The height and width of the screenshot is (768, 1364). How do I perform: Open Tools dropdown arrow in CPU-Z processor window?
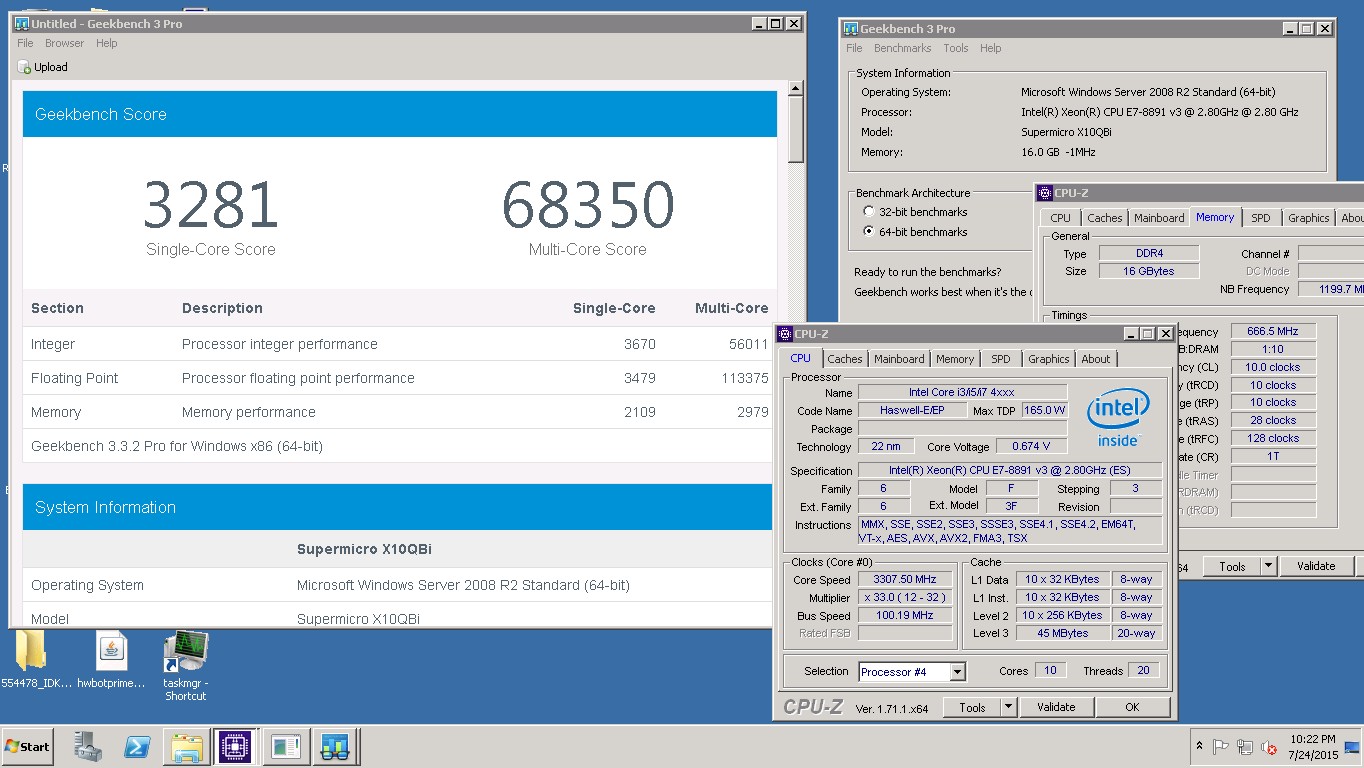1008,707
